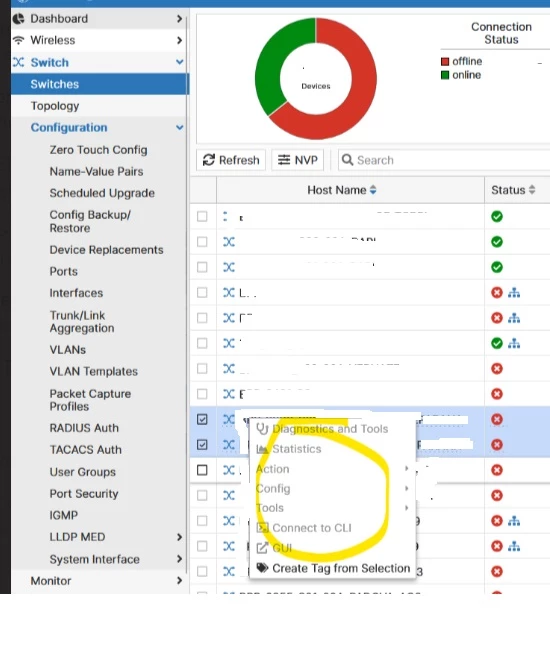Click the red offline status icon on the L row

tap(497, 293)
